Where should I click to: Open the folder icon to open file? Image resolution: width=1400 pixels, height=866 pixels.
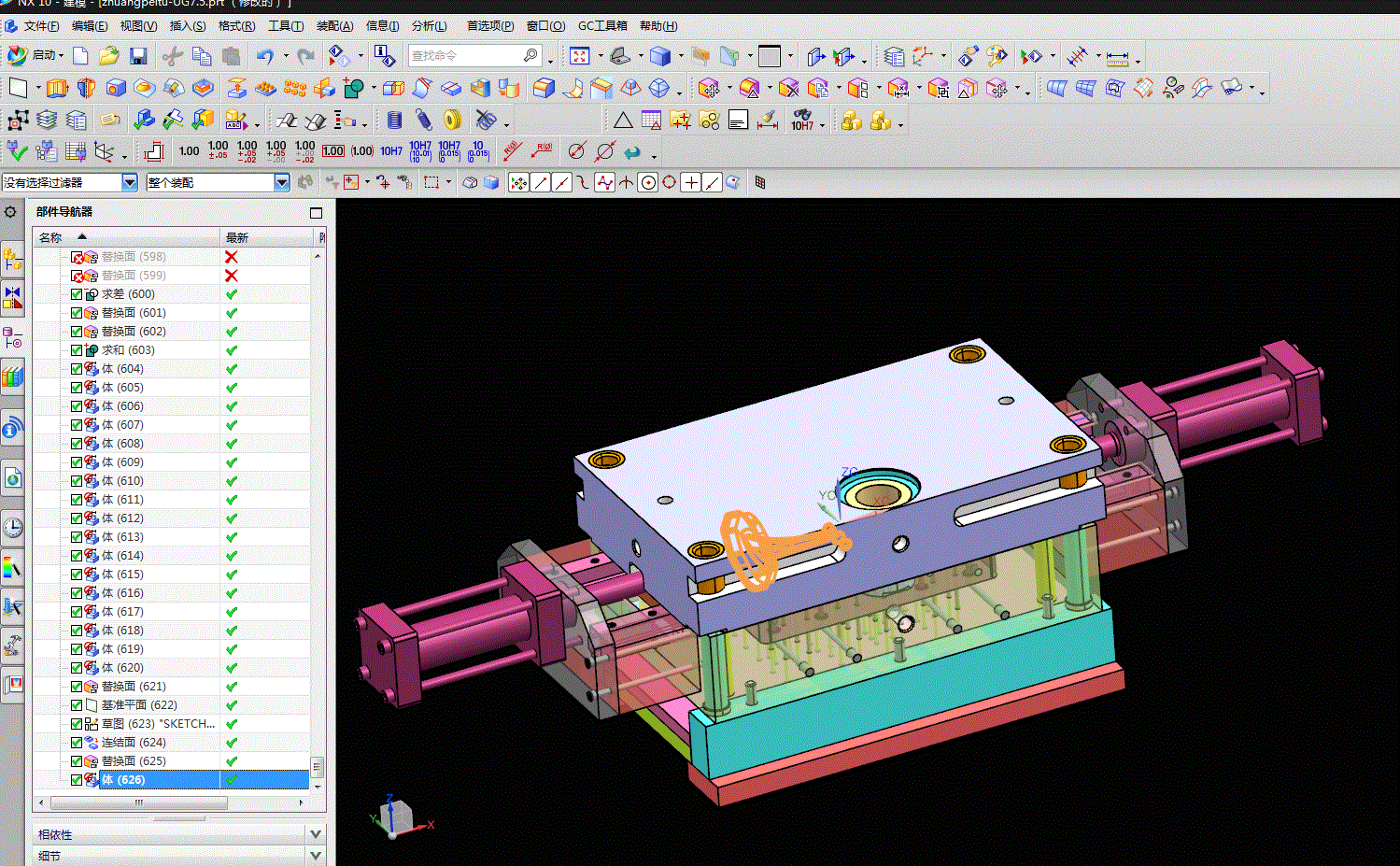tap(108, 57)
